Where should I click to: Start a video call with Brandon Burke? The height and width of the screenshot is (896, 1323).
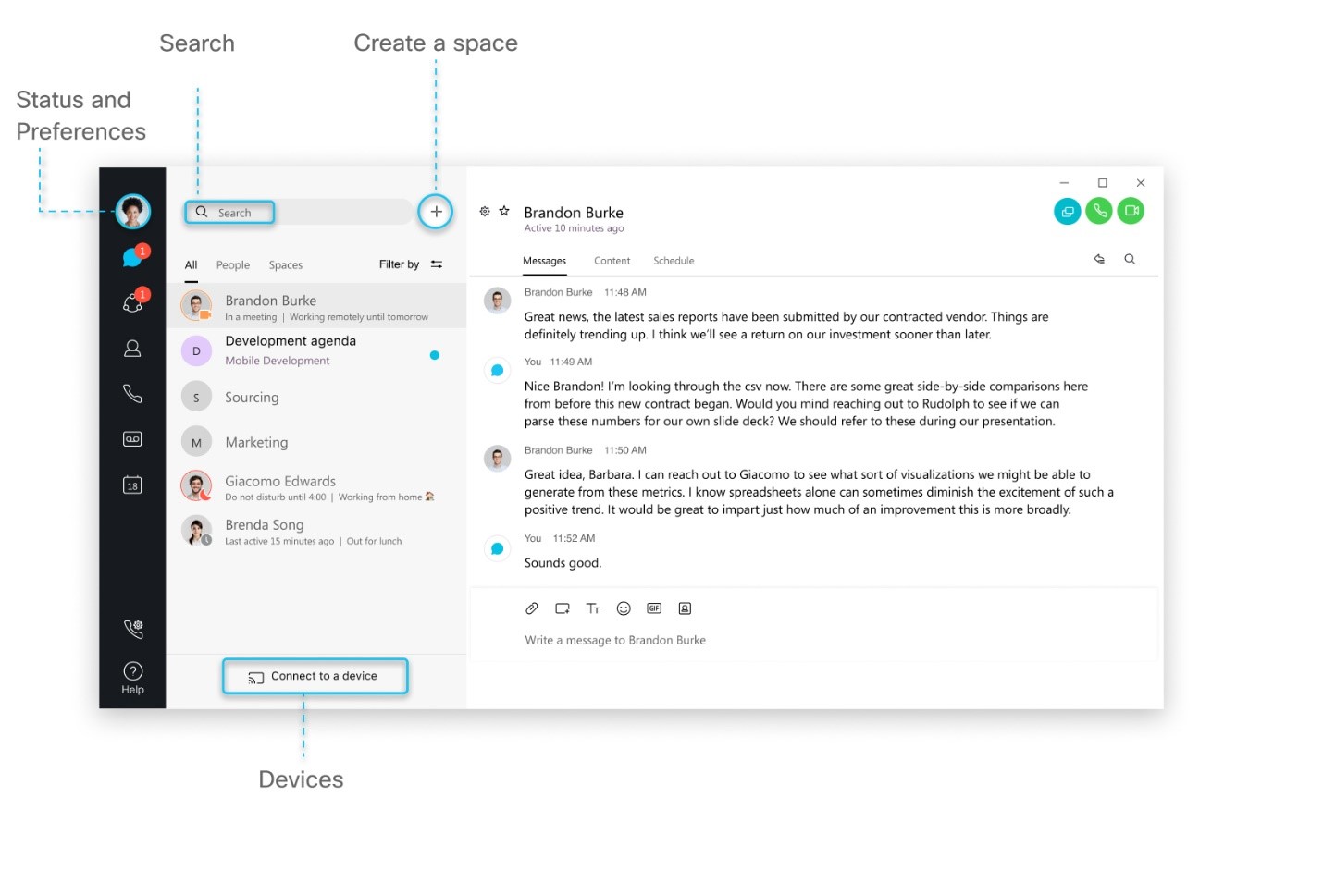pyautogui.click(x=1130, y=211)
